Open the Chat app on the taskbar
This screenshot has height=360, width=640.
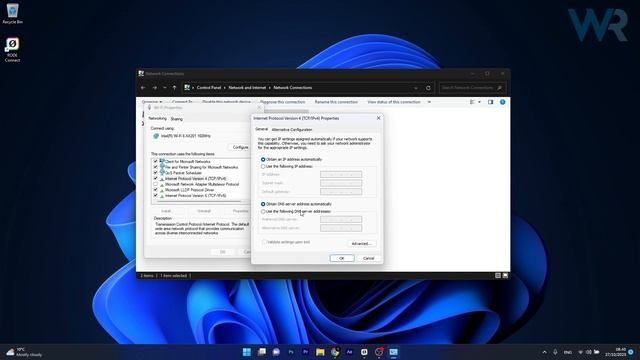[x=276, y=352]
